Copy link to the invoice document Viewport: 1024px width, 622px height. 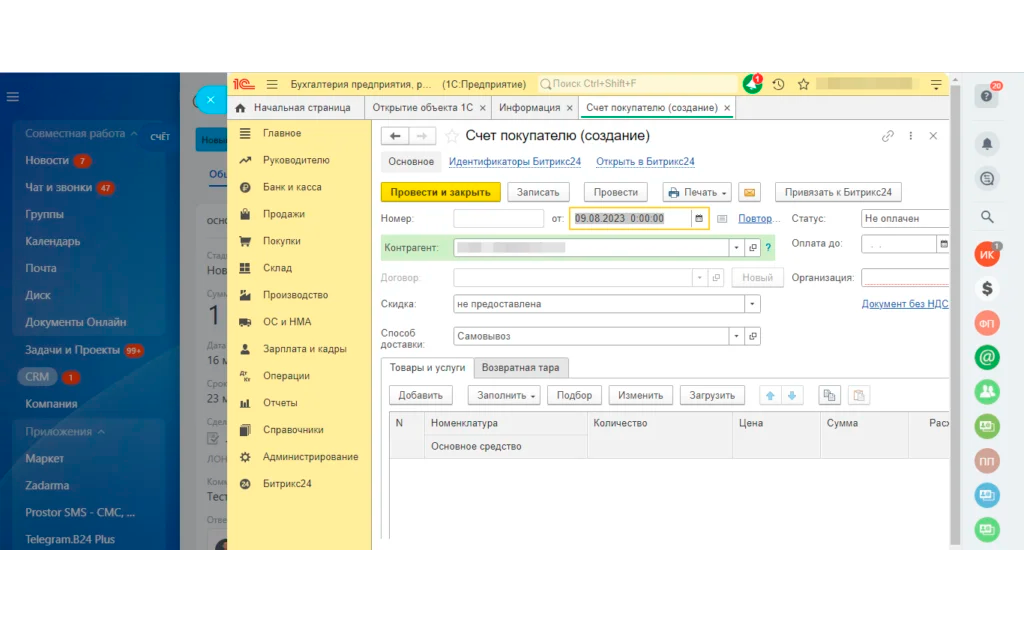click(888, 136)
